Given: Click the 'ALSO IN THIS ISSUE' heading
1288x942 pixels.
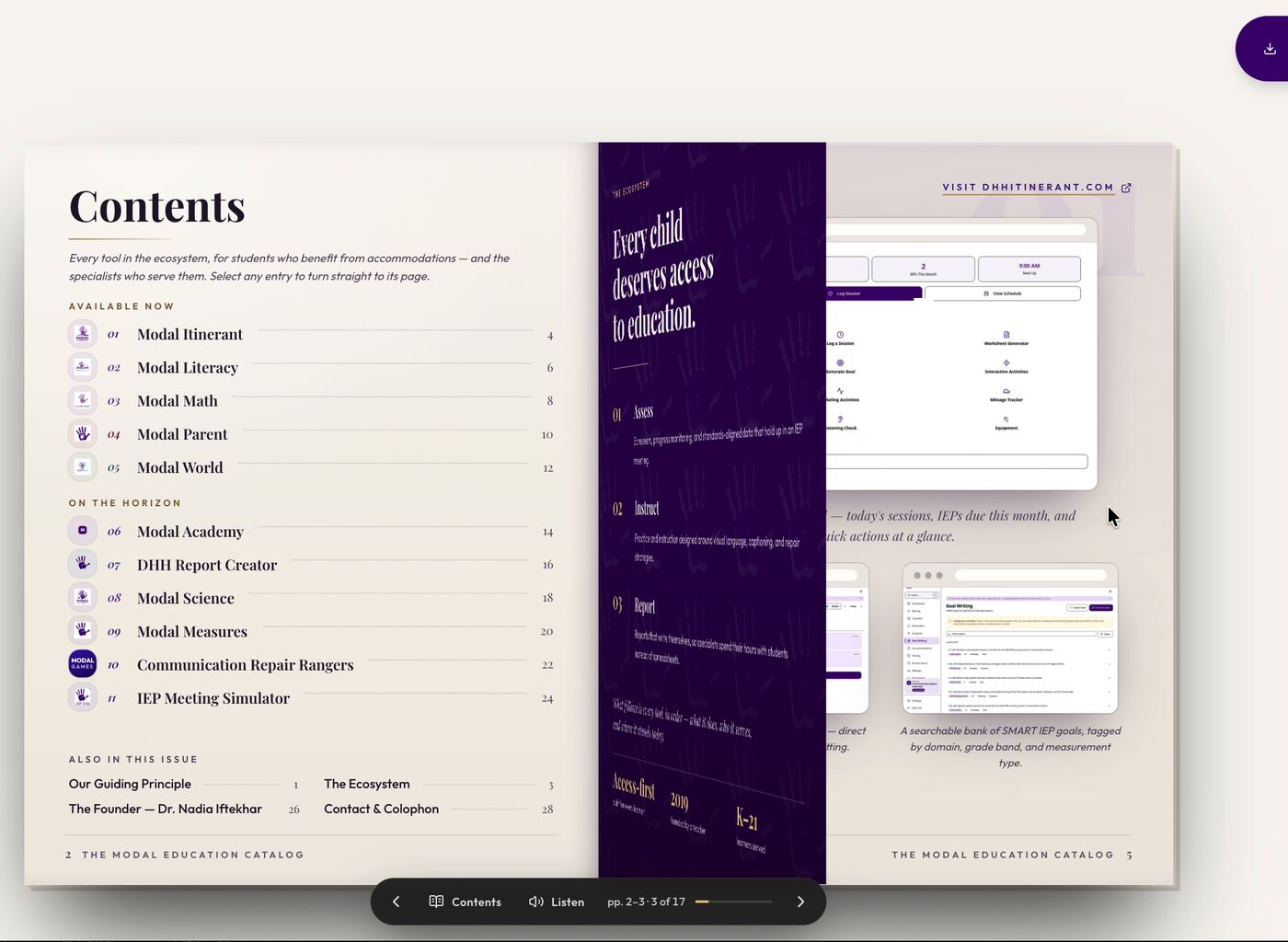Looking at the screenshot, I should [133, 759].
